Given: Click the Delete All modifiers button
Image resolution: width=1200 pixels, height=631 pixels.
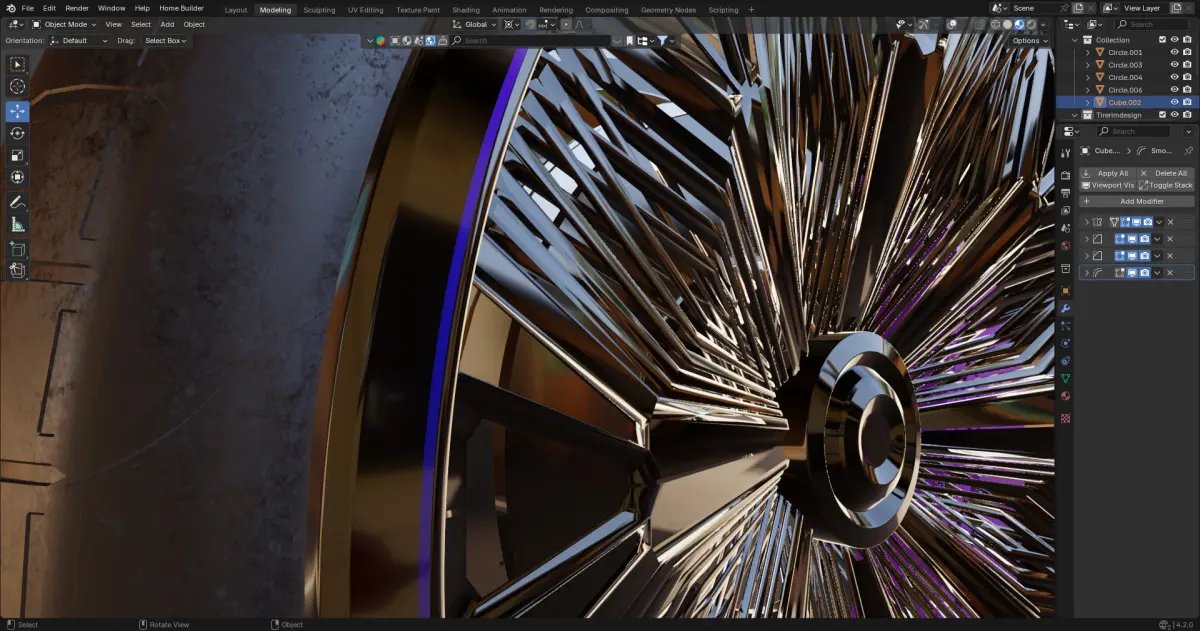Looking at the screenshot, I should point(1166,173).
